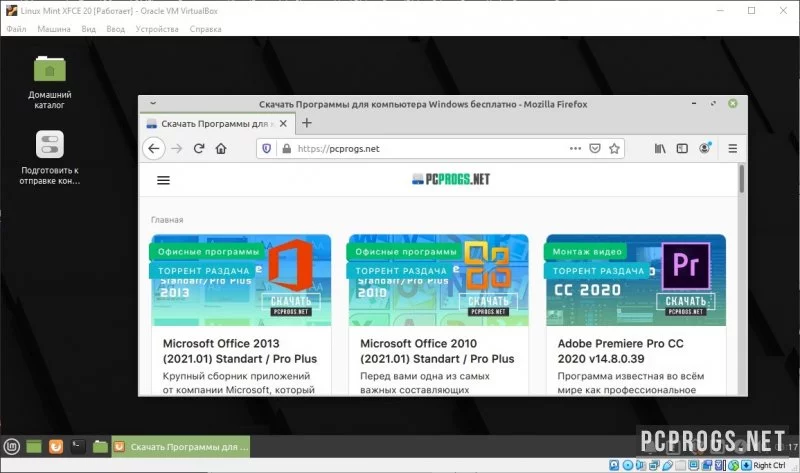
Task: Open the Linux Mint start menu
Action: point(12,447)
